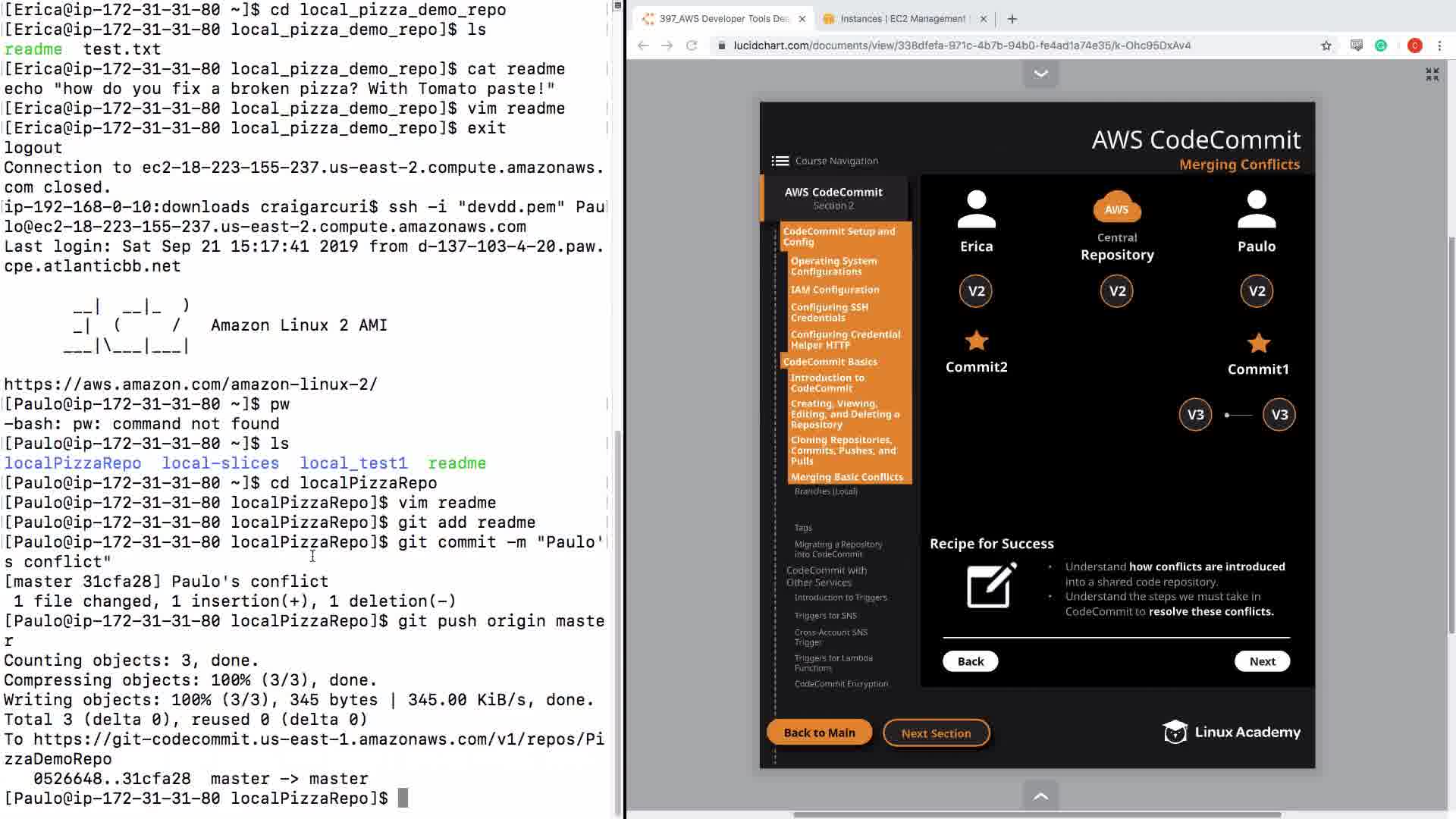Click the Next button on slide
The image size is (1456, 819).
tap(1262, 661)
